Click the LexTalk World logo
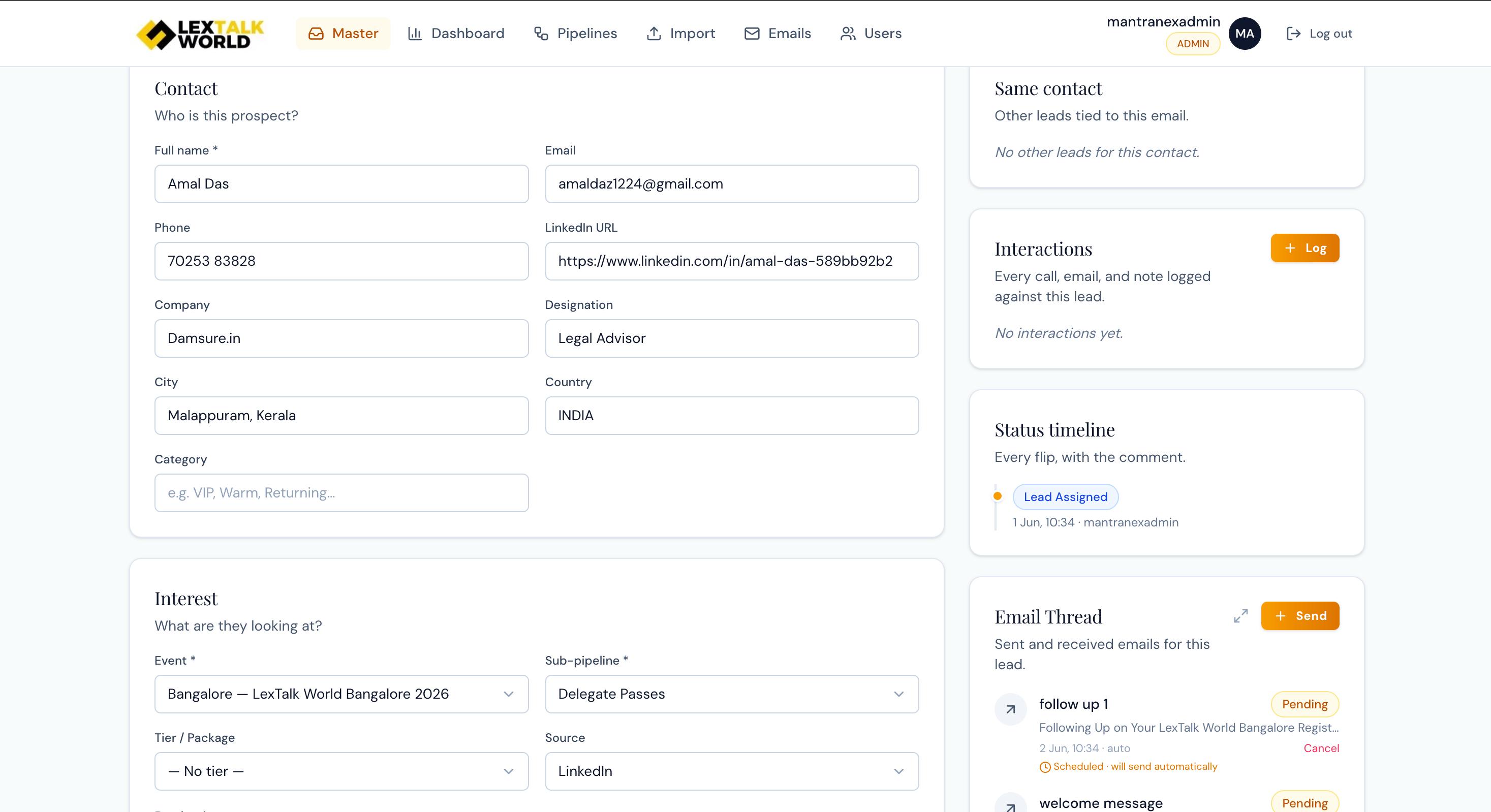Screen dimensions: 1491x812 tap(200, 34)
